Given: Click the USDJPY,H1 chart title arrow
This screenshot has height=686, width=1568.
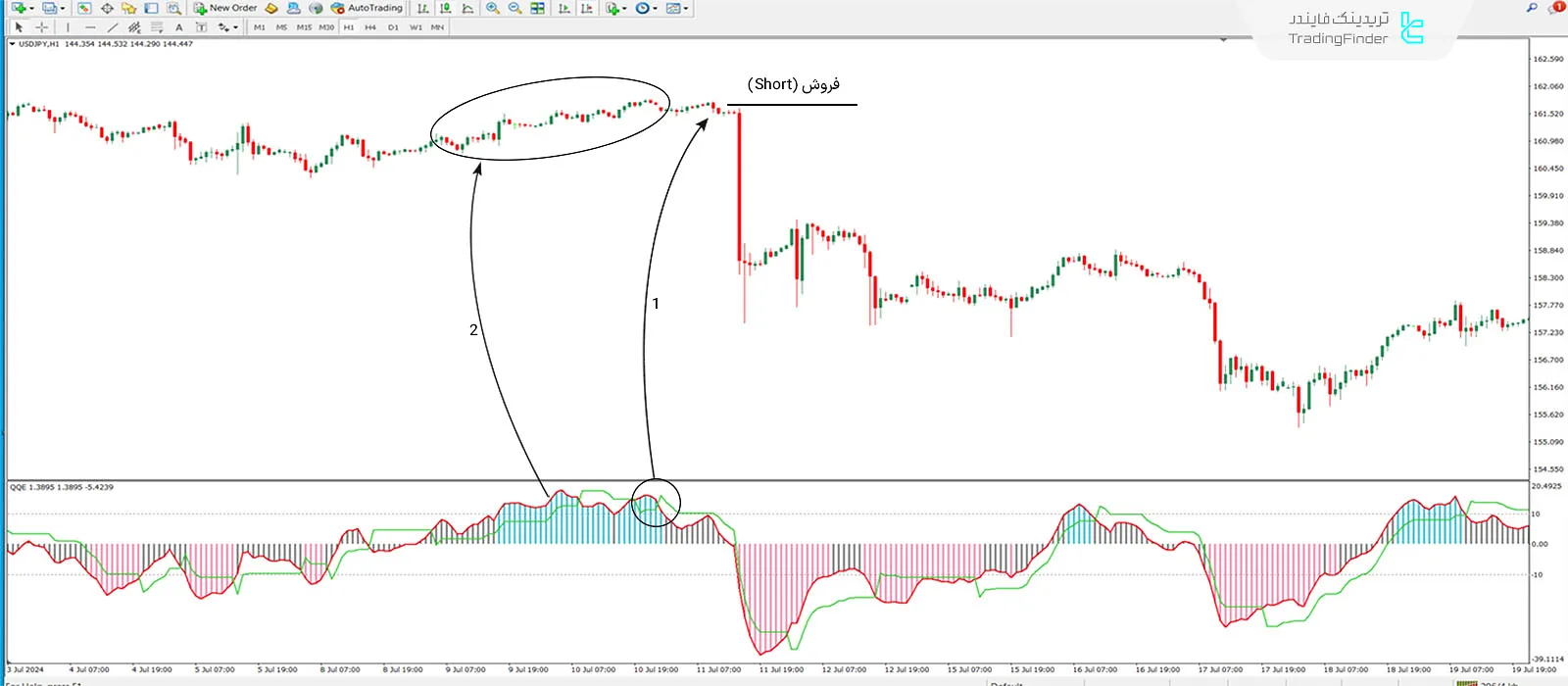Looking at the screenshot, I should click(x=12, y=44).
